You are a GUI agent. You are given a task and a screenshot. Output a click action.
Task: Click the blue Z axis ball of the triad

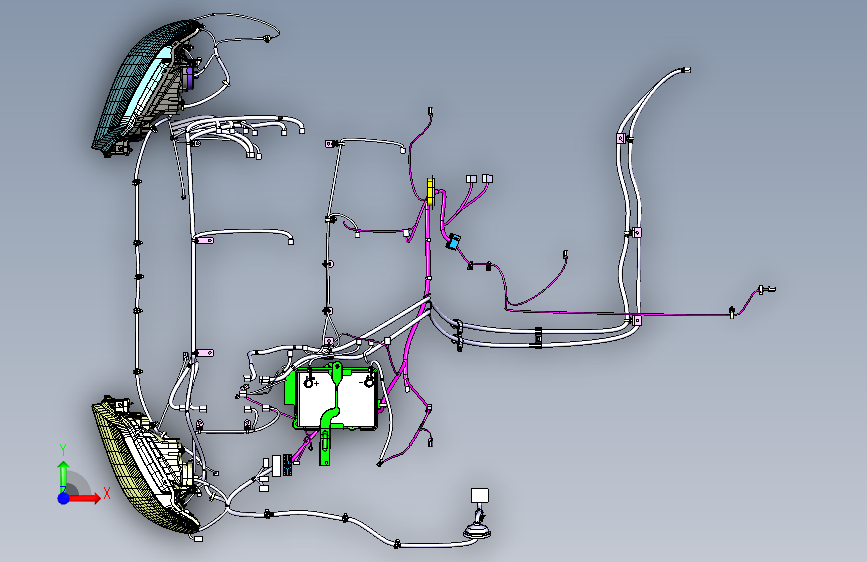(64, 498)
